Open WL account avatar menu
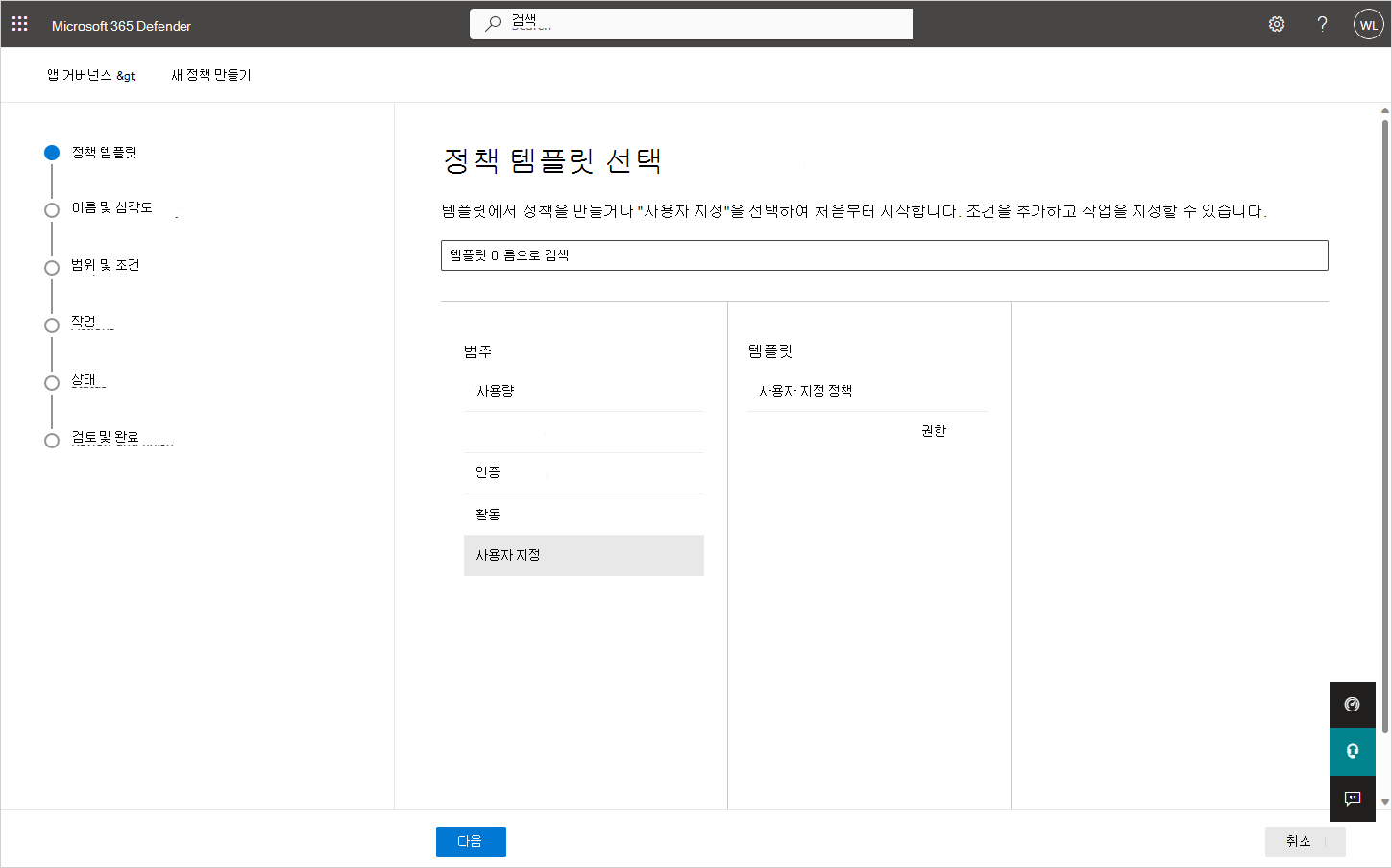Screen dimensions: 1392x868 [1369, 24]
